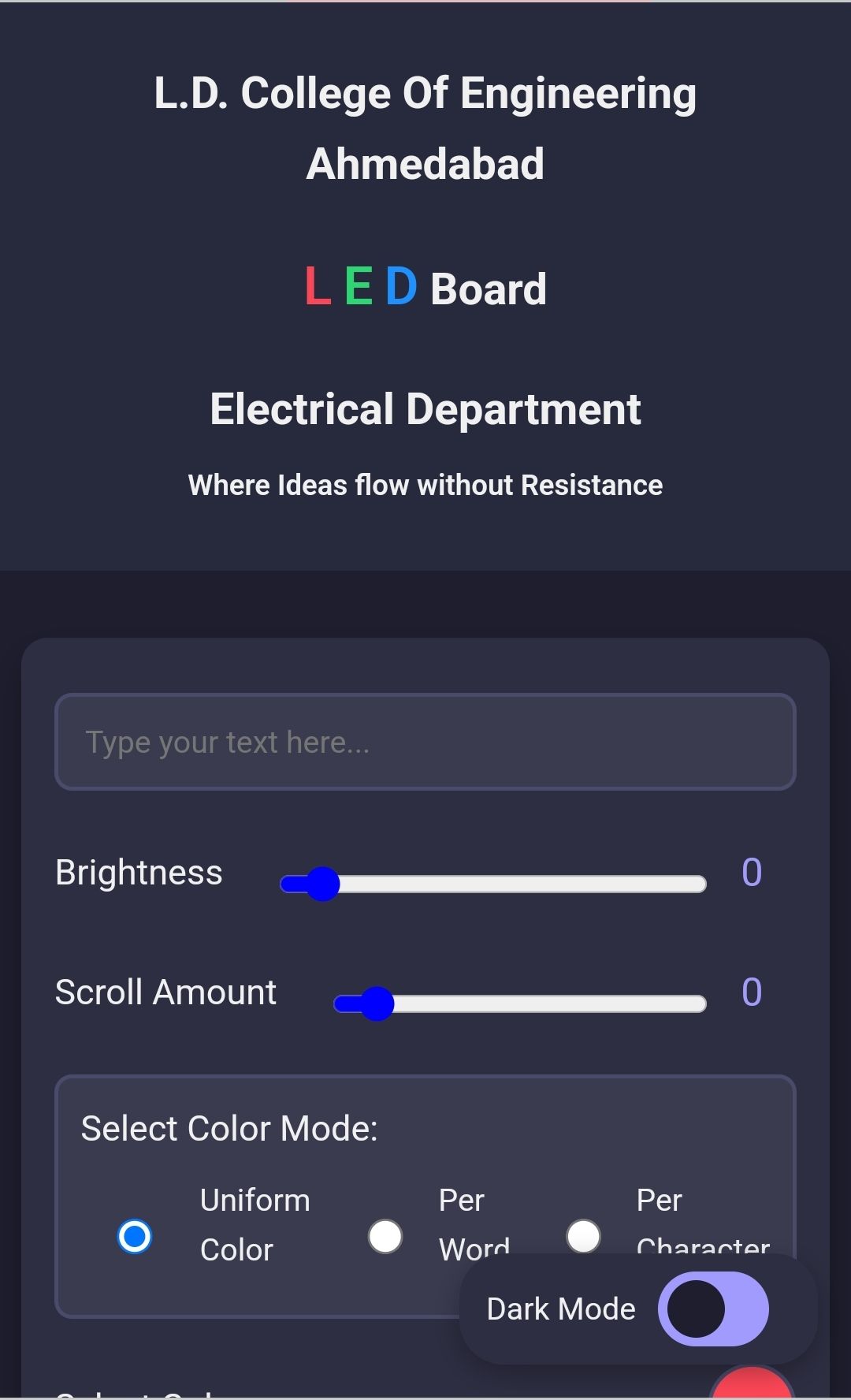Focus the "Type your text here" field

pyautogui.click(x=425, y=742)
